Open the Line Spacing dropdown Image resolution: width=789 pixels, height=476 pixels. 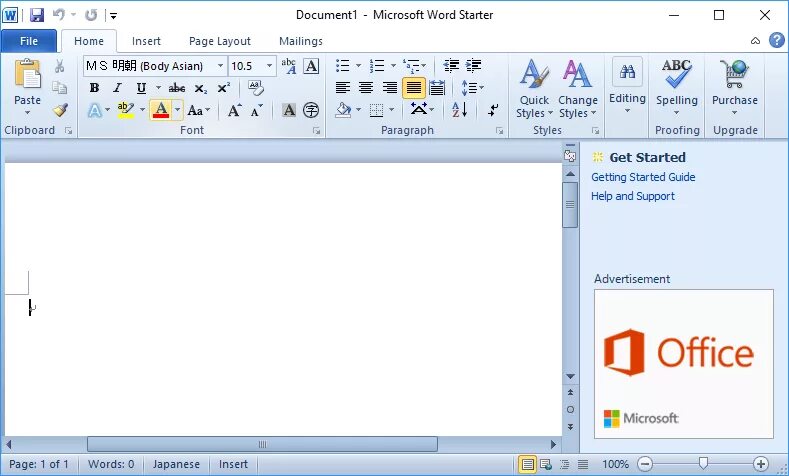[x=472, y=88]
